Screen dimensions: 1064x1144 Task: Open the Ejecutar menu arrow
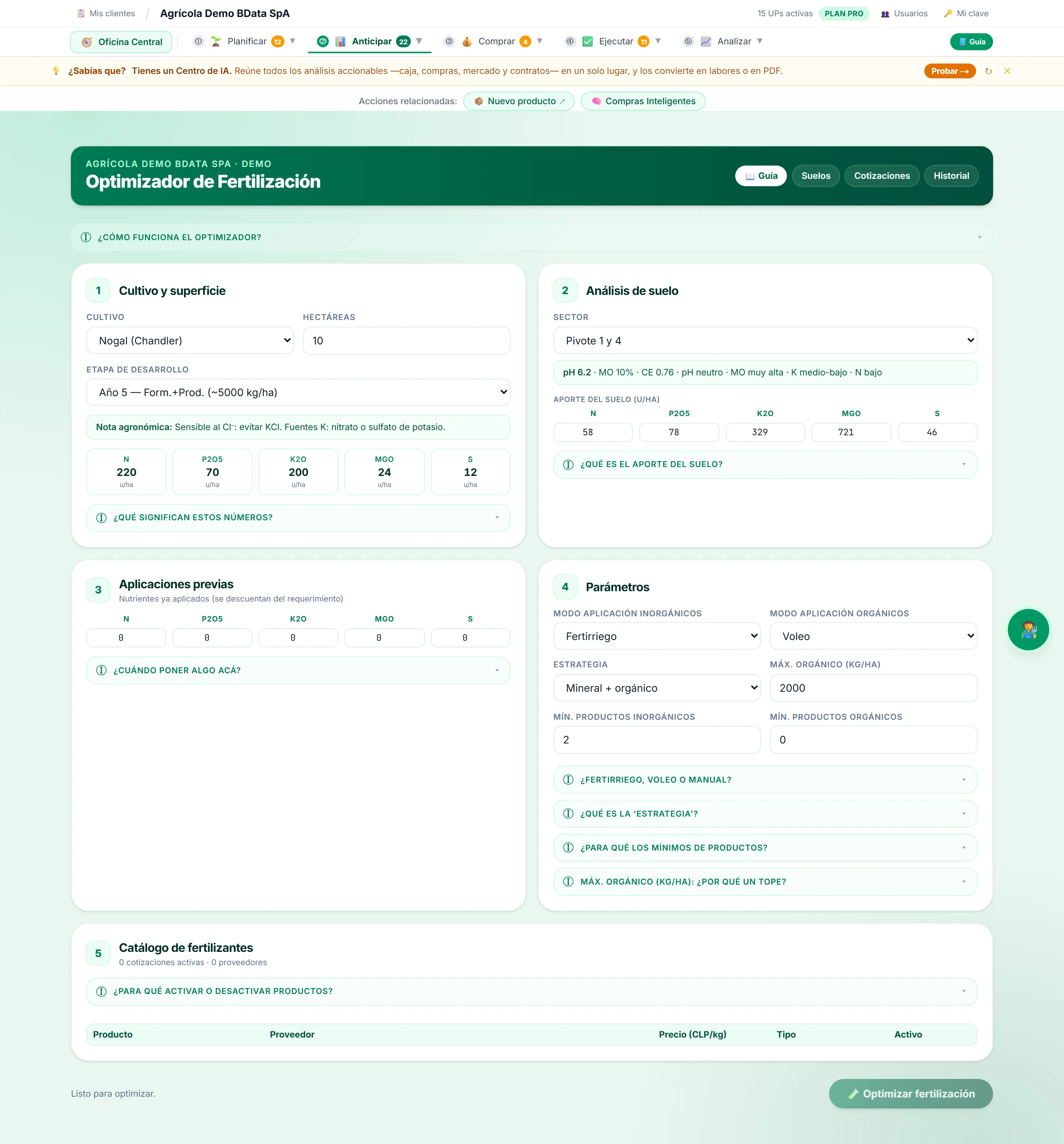click(658, 41)
